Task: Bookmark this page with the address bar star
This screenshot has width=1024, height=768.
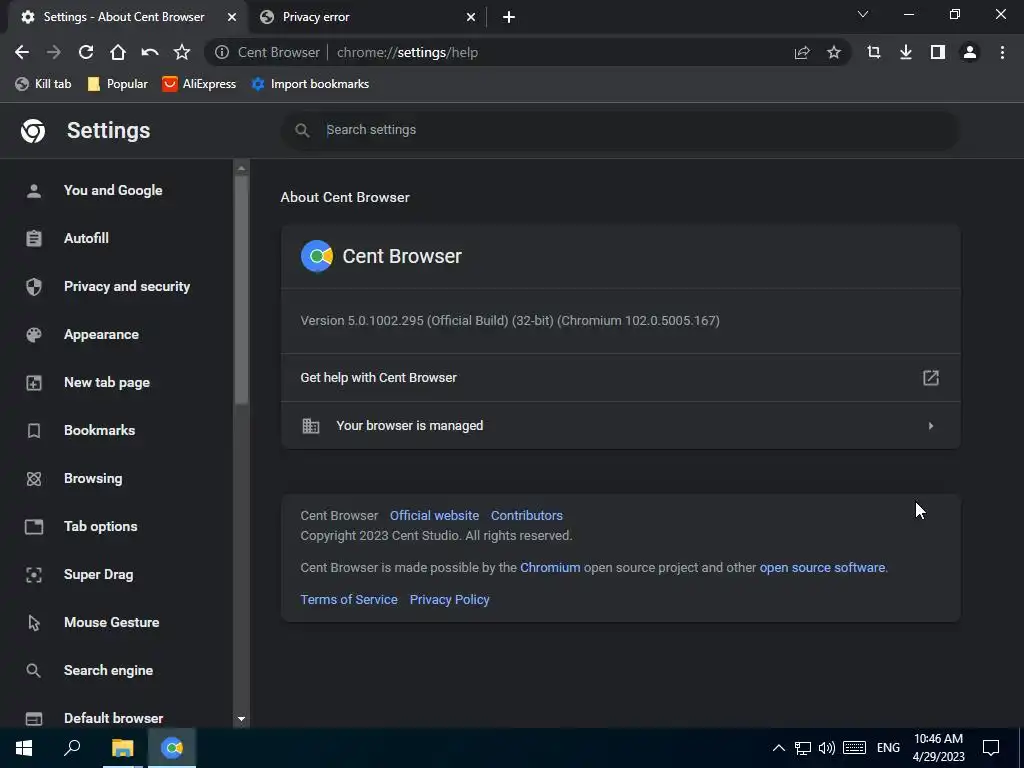Action: tap(834, 52)
